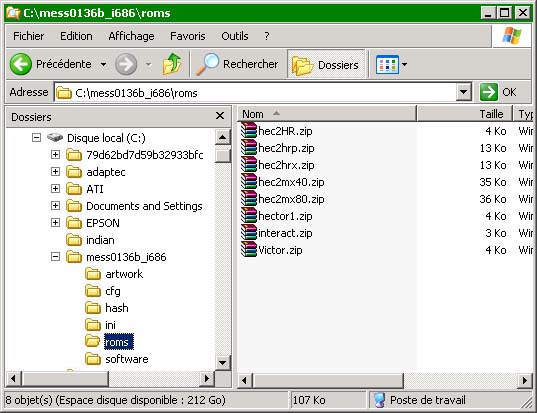This screenshot has height=413, width=537.
Task: Click tree pane horizontal scroll right arrow
Action: [x=207, y=378]
